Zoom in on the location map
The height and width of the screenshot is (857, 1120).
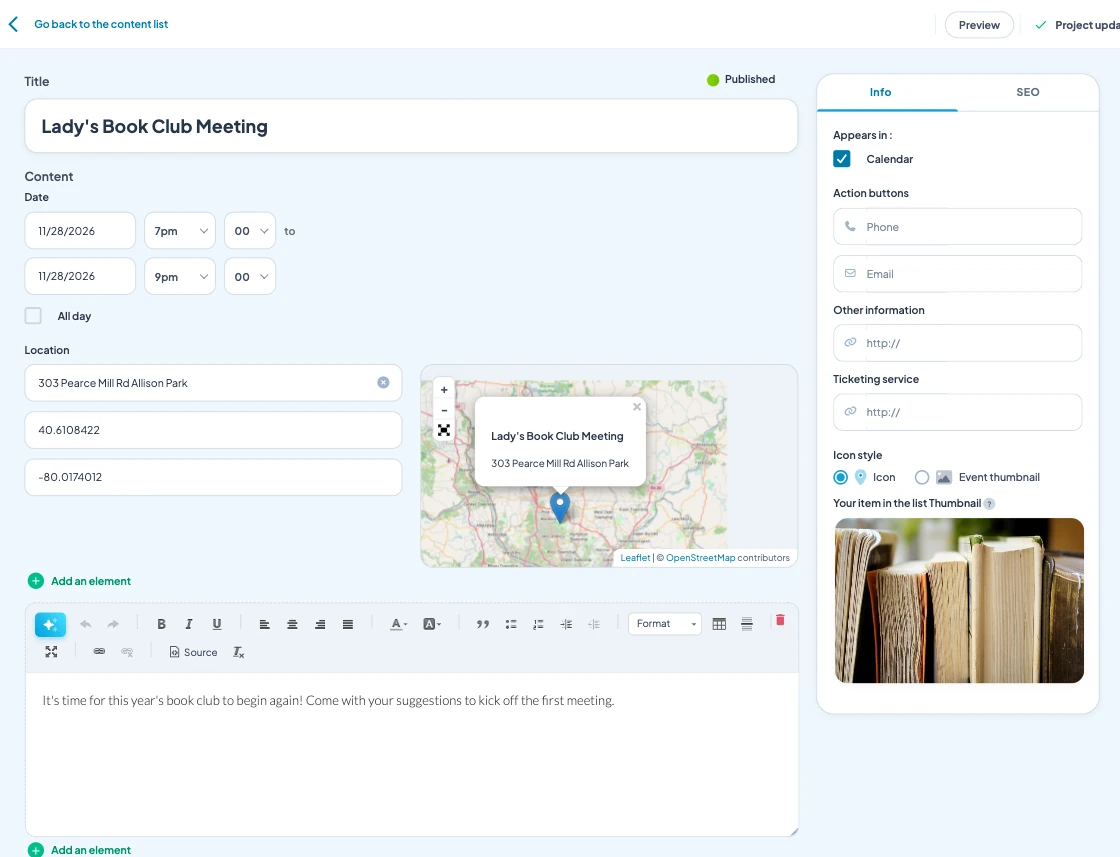point(444,390)
